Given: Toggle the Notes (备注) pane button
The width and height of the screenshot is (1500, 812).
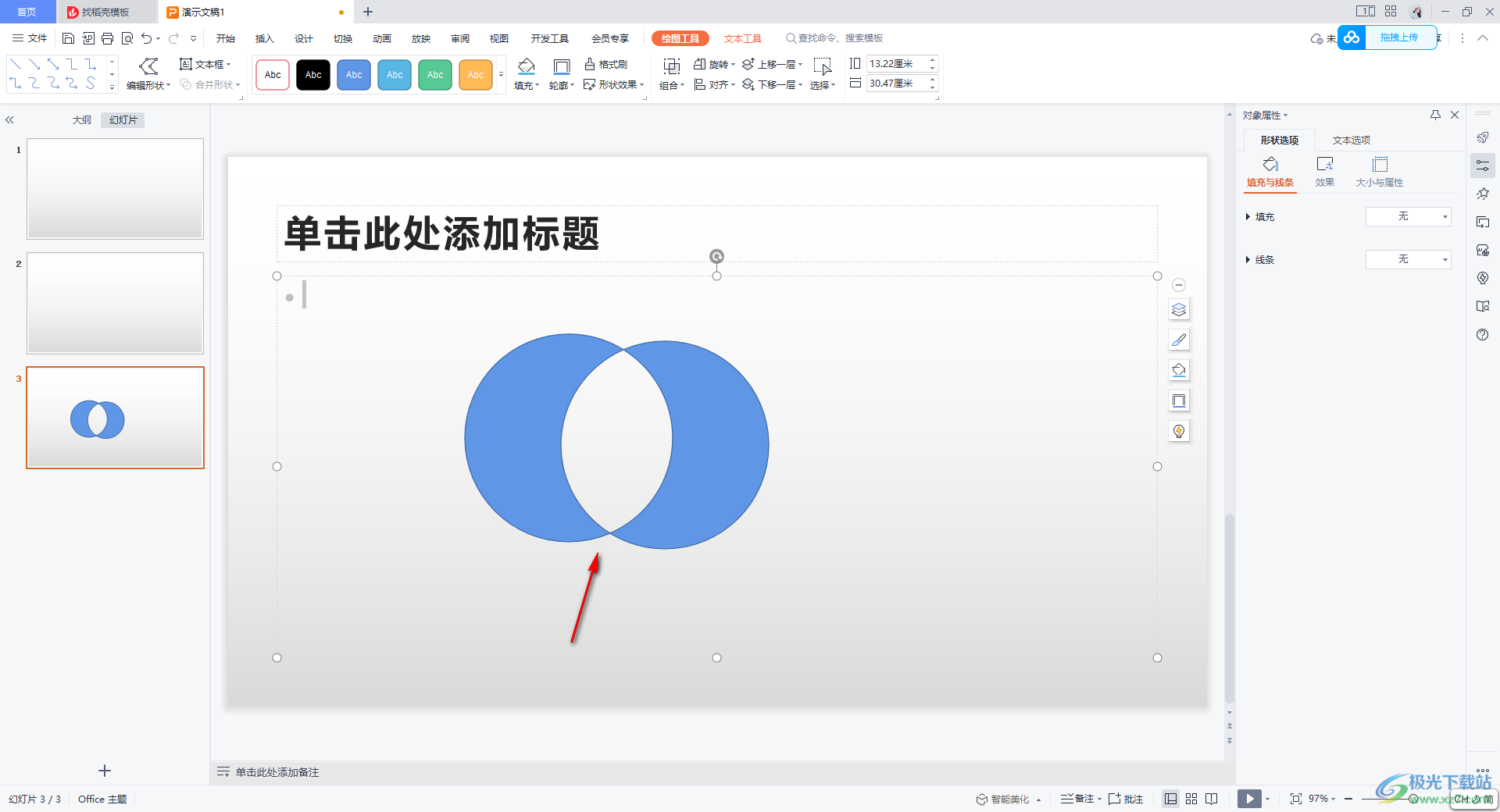Looking at the screenshot, I should pyautogui.click(x=1080, y=799).
